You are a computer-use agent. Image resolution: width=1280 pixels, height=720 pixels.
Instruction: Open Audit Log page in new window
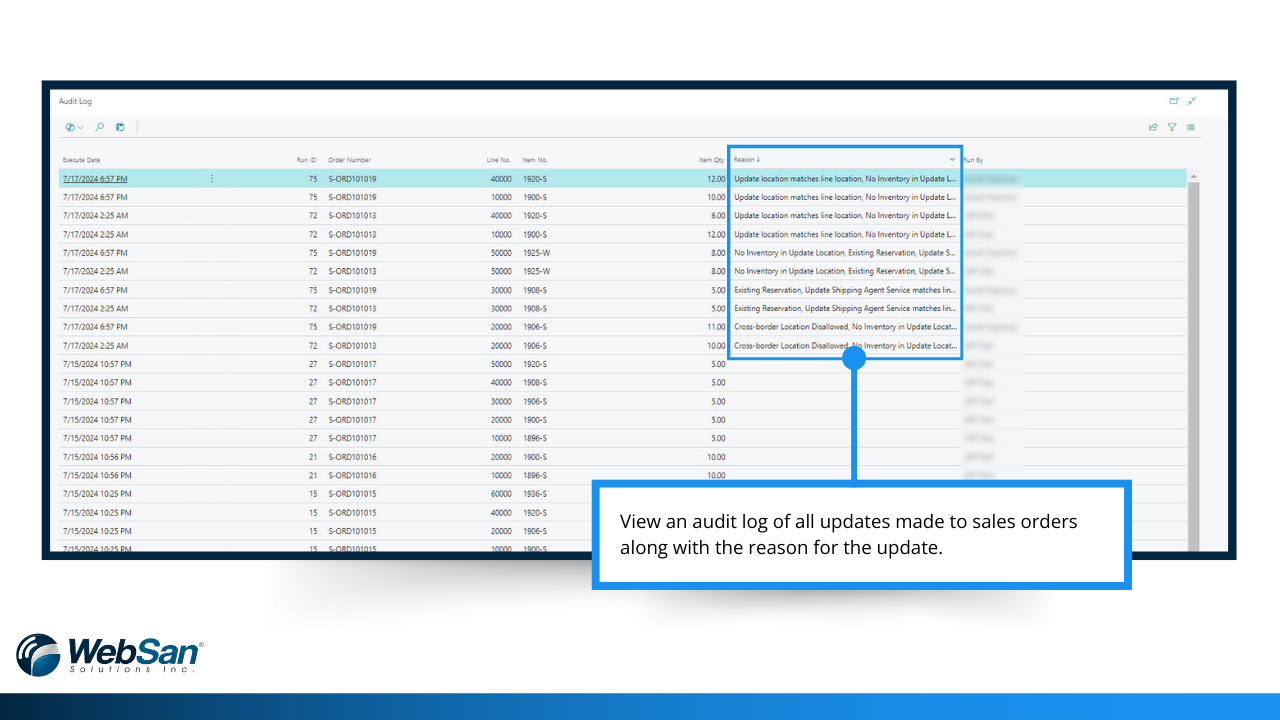1174,101
